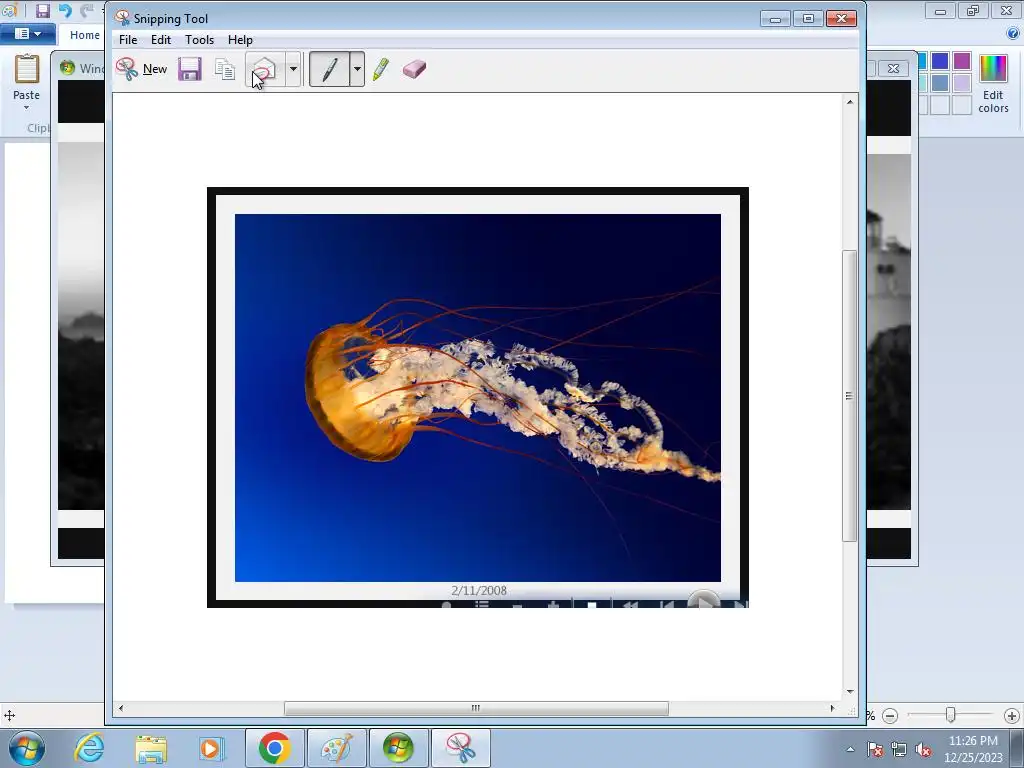Pick the purple color swatch in Paint
1024x768 pixels.
(x=962, y=61)
